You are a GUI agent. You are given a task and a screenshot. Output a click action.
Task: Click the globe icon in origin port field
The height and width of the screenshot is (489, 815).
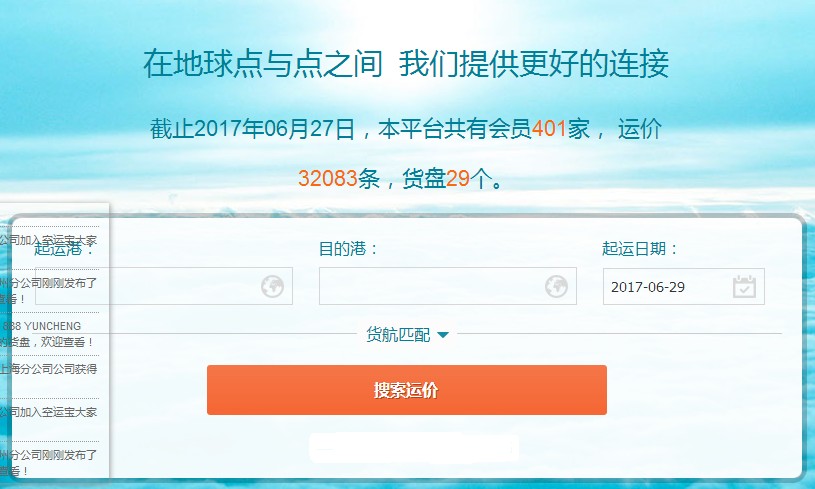[x=272, y=286]
